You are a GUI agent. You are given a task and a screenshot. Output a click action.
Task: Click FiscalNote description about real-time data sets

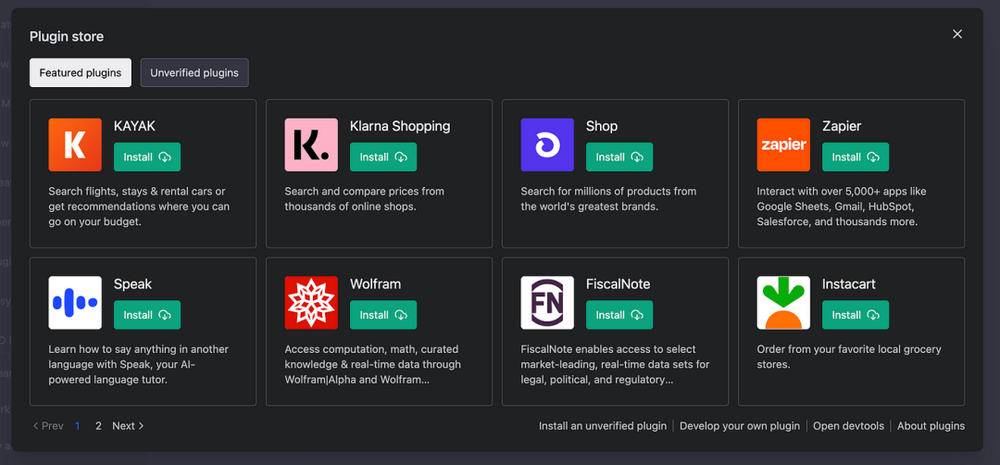click(x=615, y=365)
